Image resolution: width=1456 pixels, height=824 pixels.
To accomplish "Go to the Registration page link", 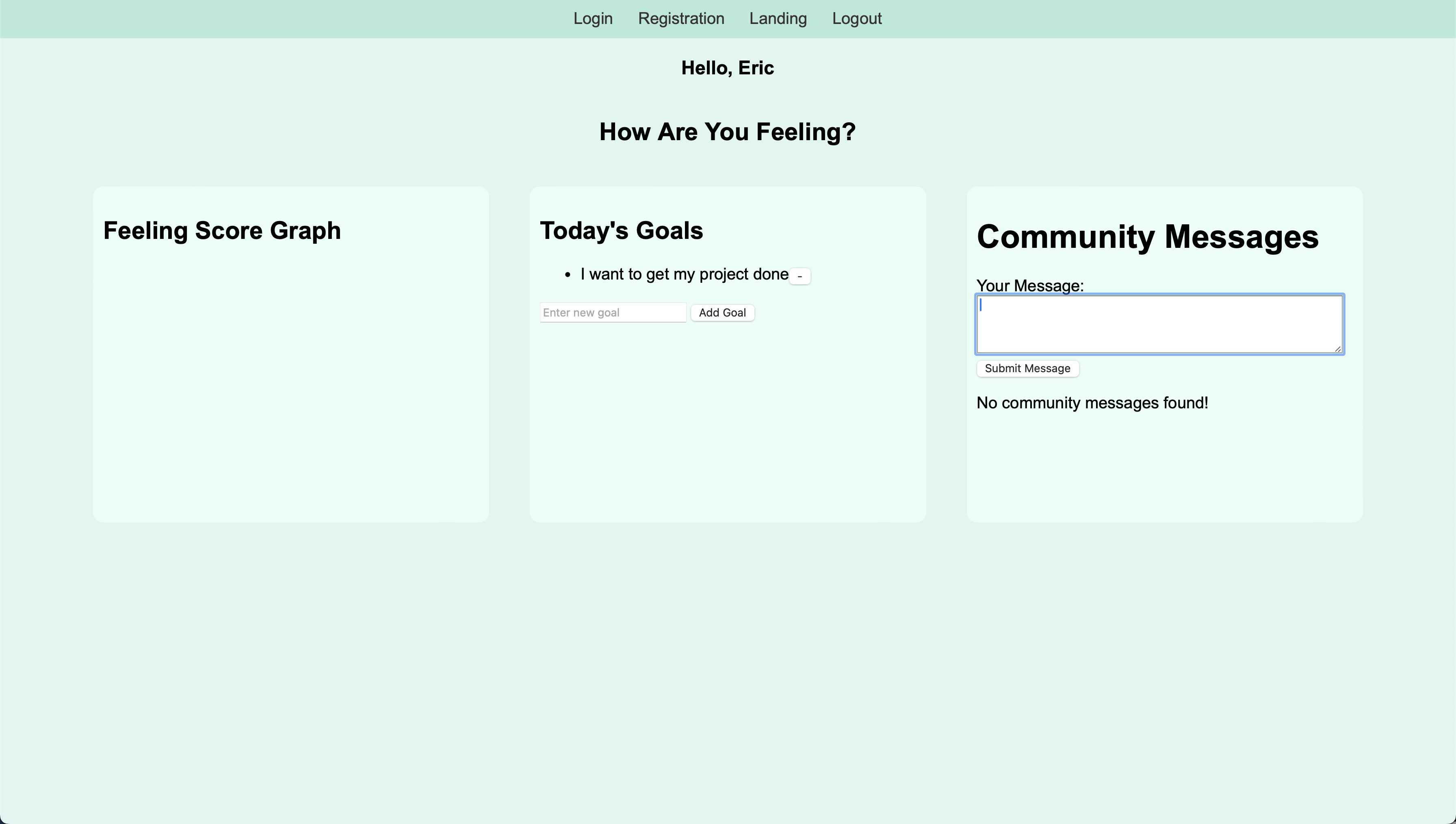I will click(x=681, y=19).
